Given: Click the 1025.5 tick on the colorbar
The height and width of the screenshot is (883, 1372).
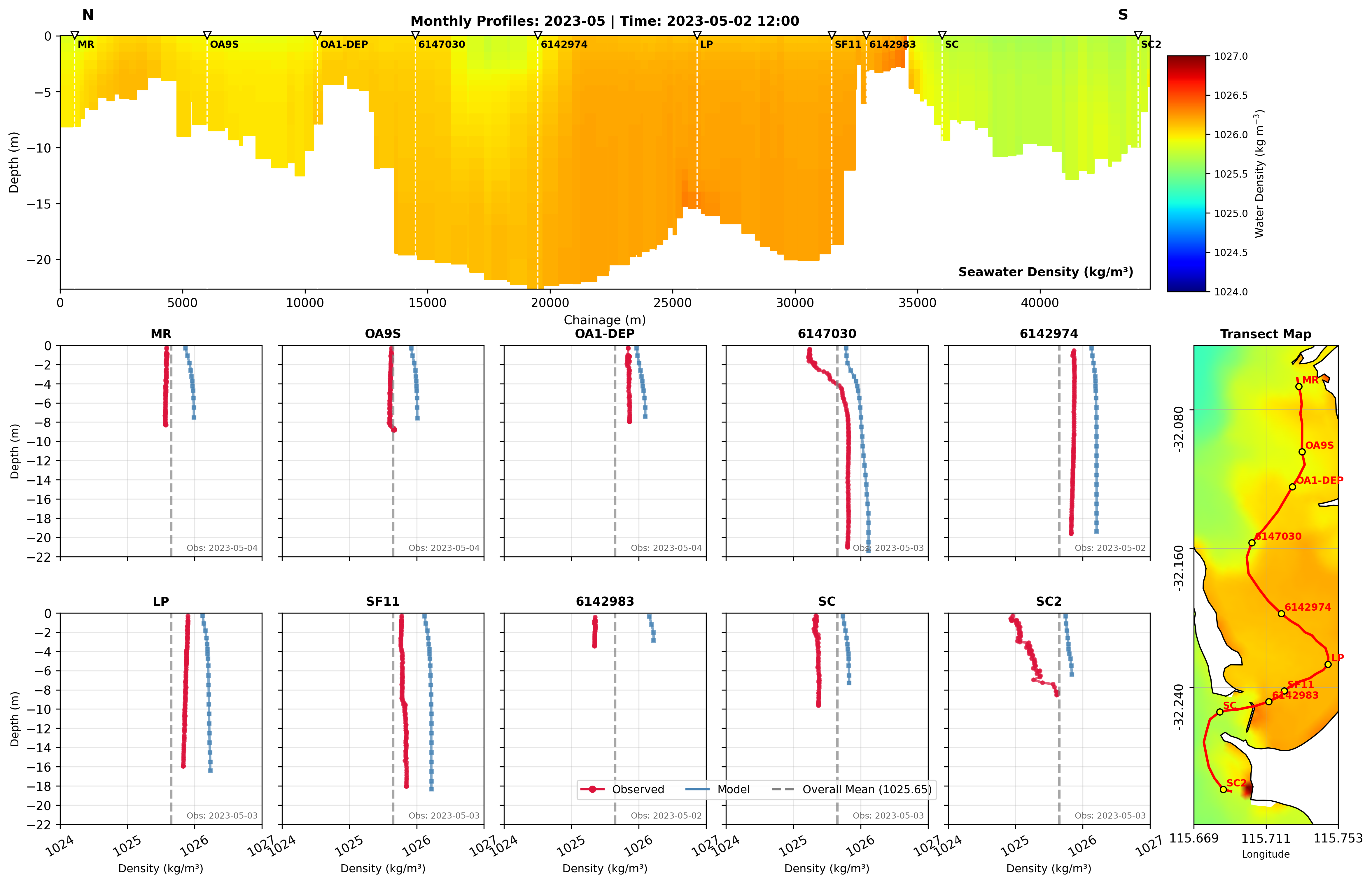Looking at the screenshot, I should click(1230, 174).
